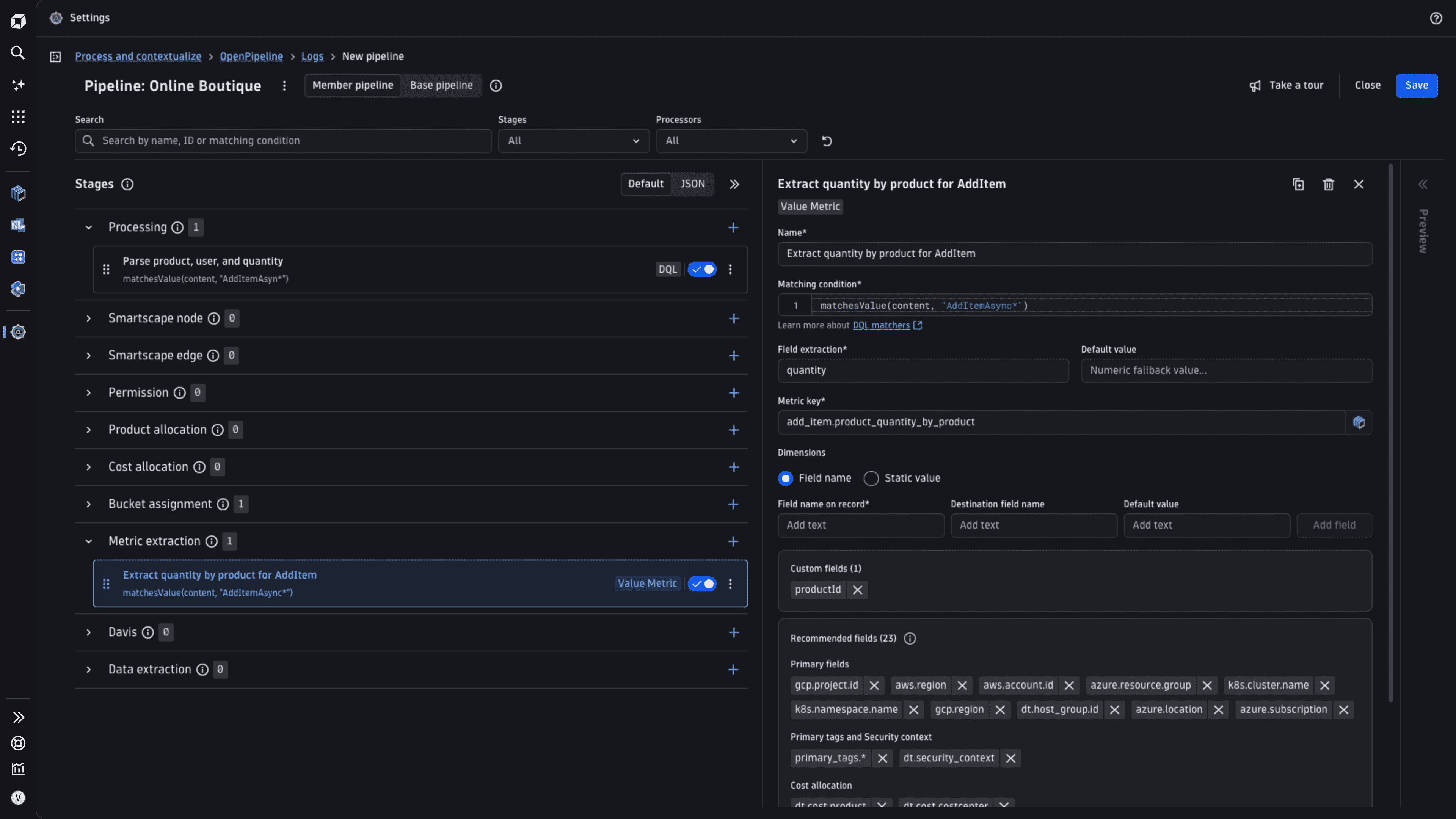Open user profile avatar V

pos(18,797)
